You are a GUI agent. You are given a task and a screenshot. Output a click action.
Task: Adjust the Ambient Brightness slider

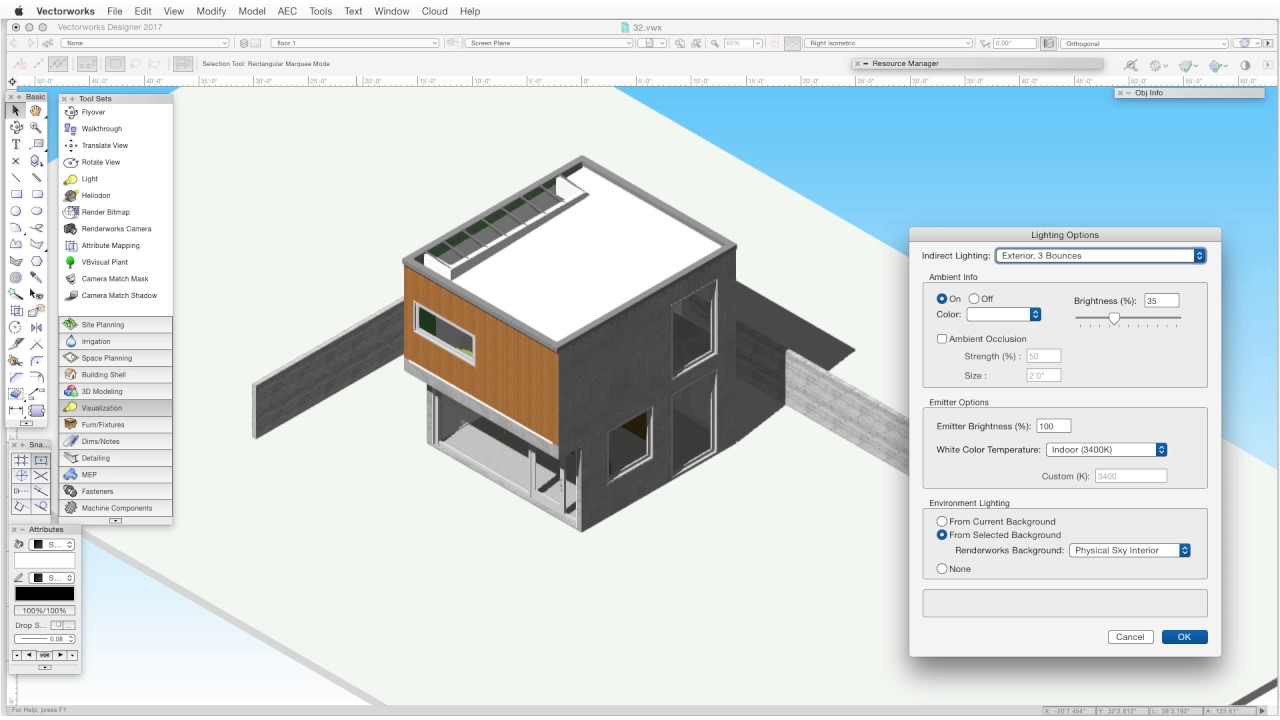click(1114, 319)
